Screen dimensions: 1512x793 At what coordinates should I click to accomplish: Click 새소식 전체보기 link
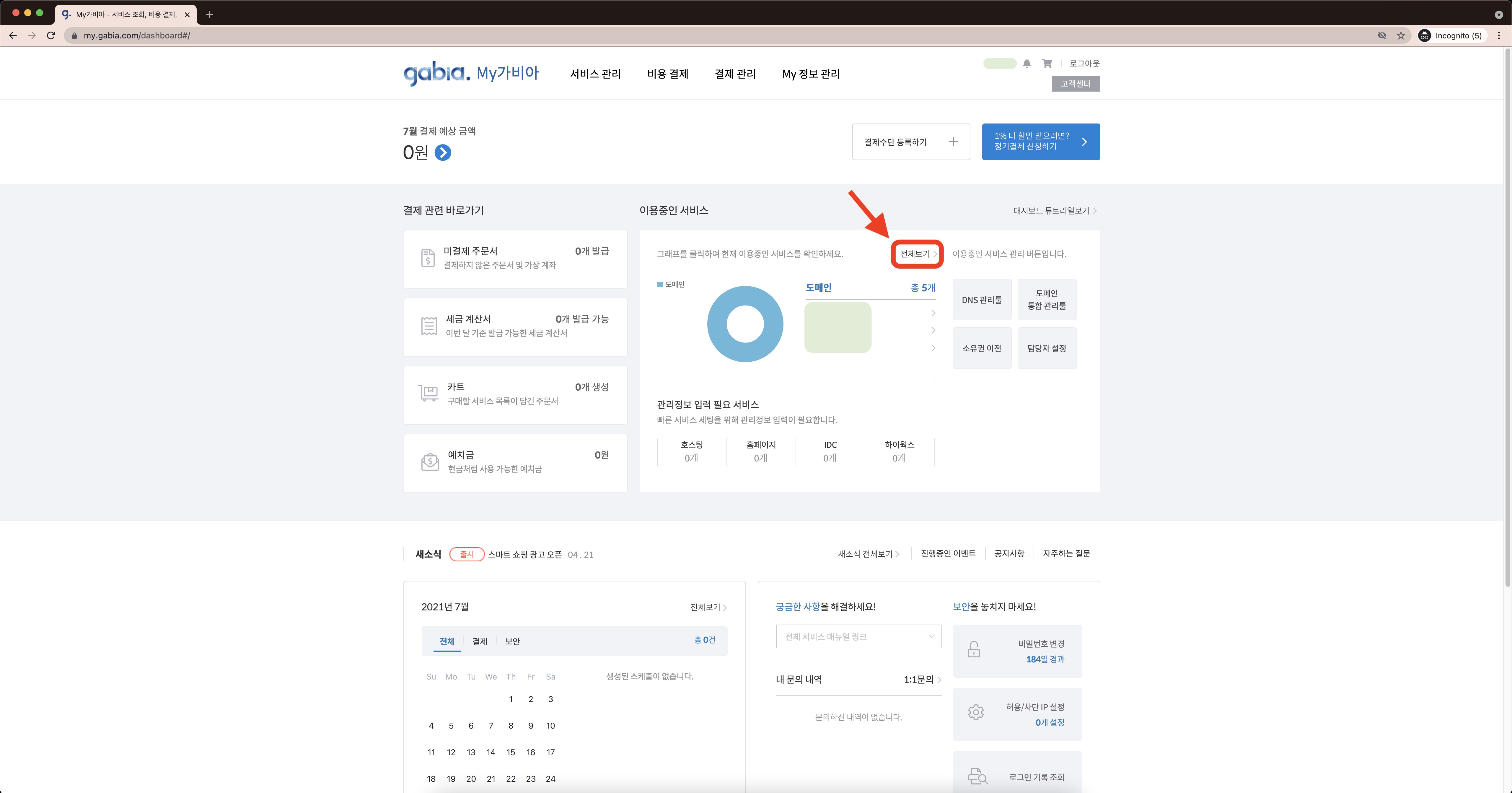(x=868, y=554)
